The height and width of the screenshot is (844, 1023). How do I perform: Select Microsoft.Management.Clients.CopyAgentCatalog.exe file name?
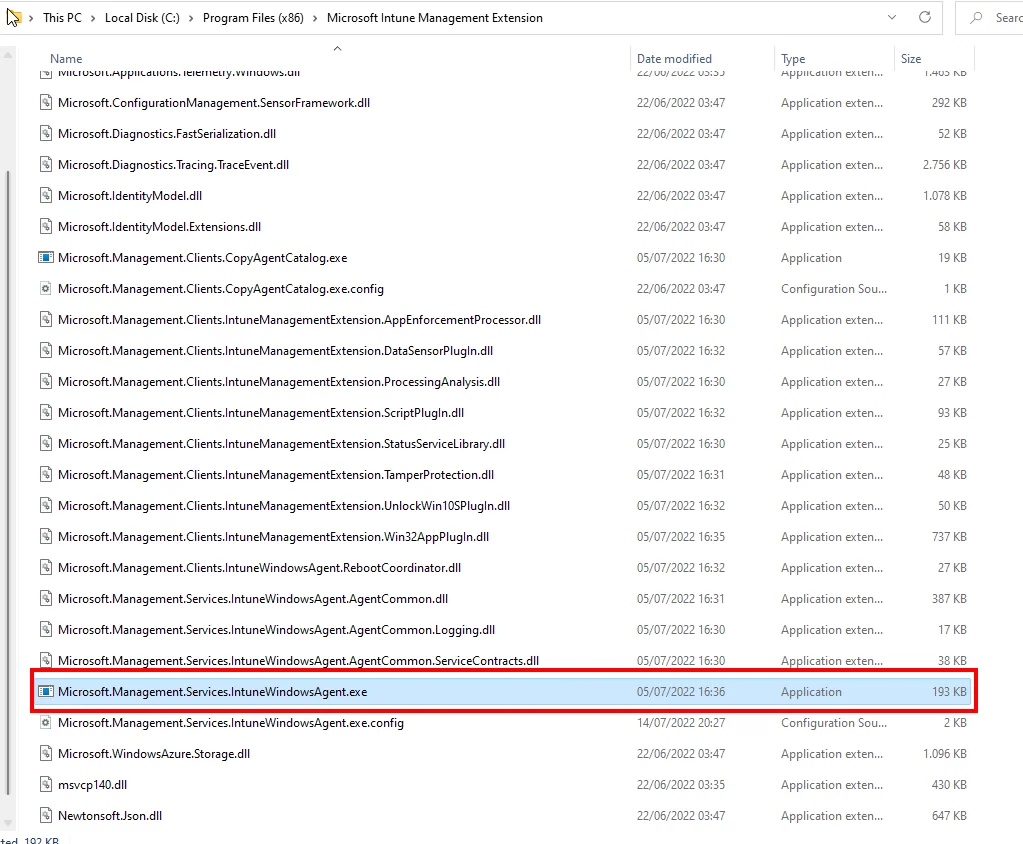pyautogui.click(x=202, y=258)
